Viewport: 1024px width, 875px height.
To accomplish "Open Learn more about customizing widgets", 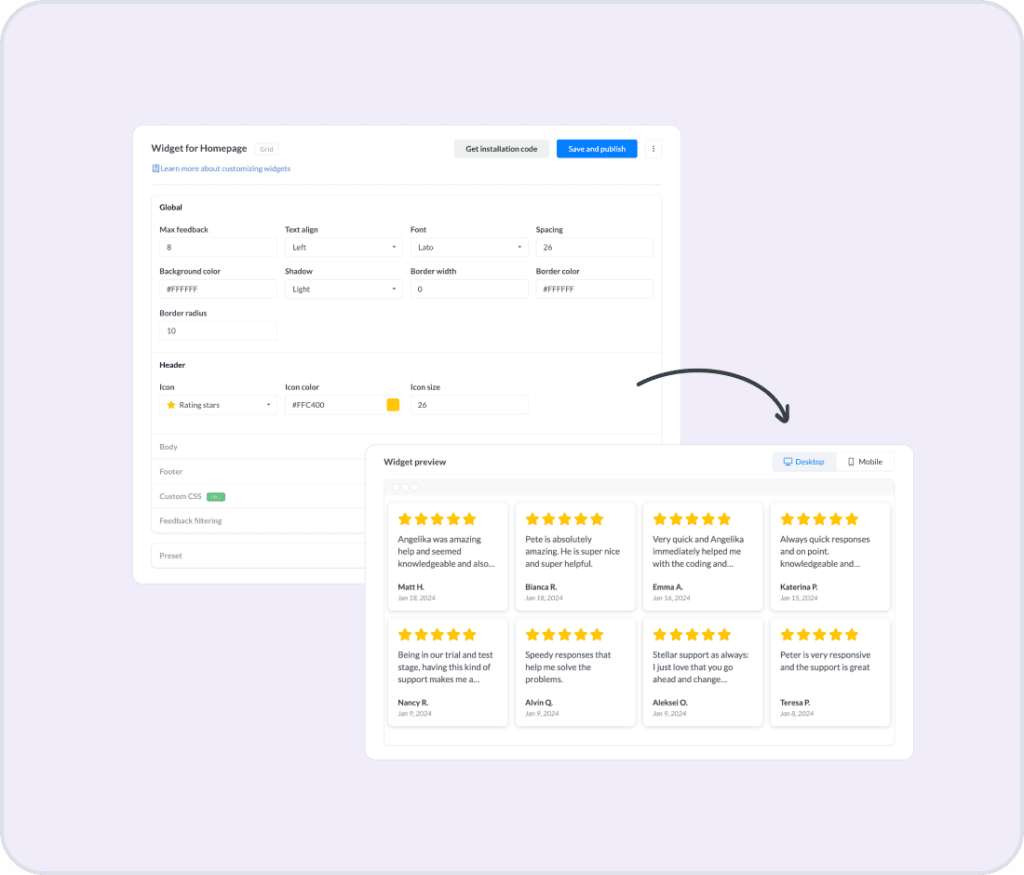I will [225, 168].
